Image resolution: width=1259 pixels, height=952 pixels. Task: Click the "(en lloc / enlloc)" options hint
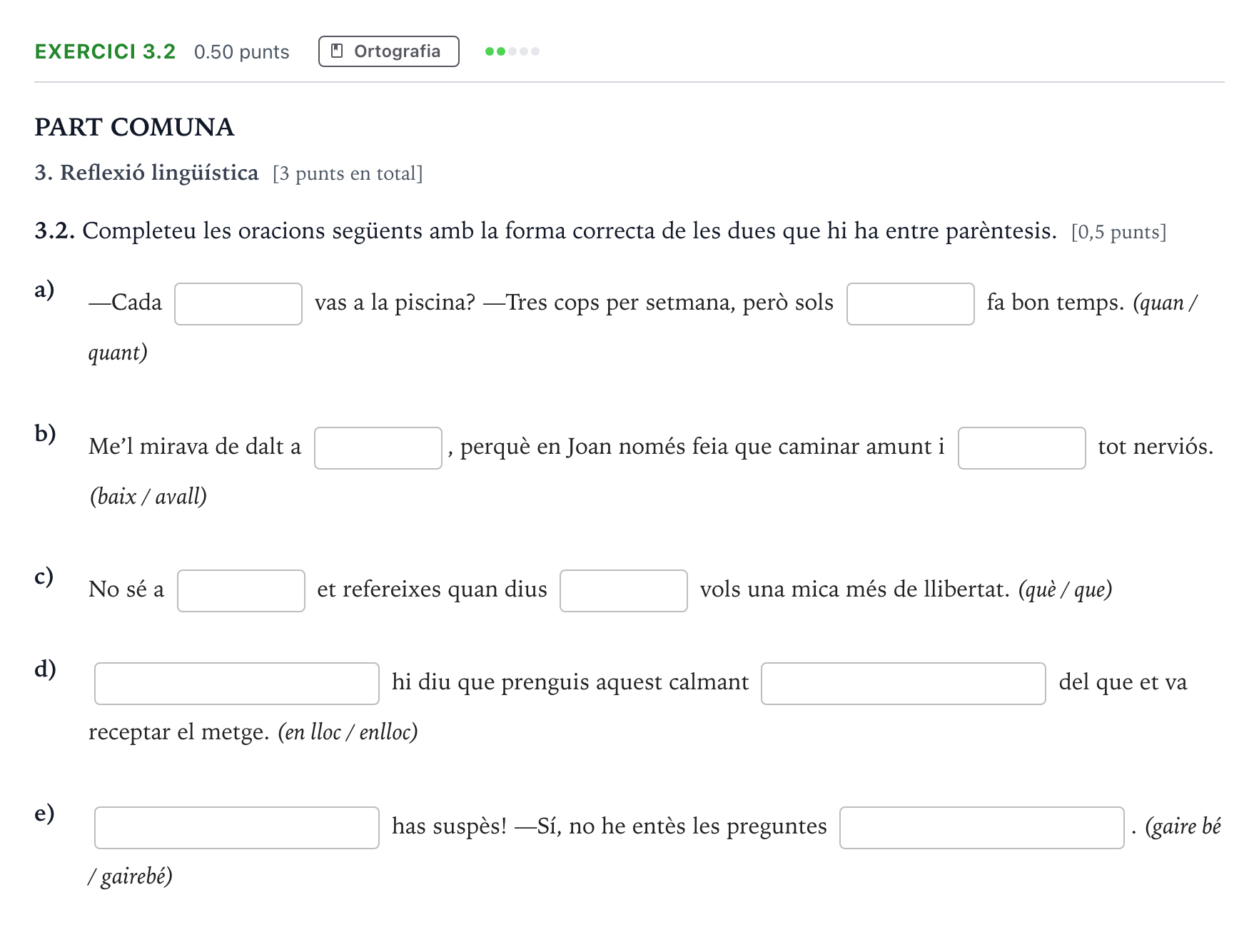pyautogui.click(x=348, y=732)
